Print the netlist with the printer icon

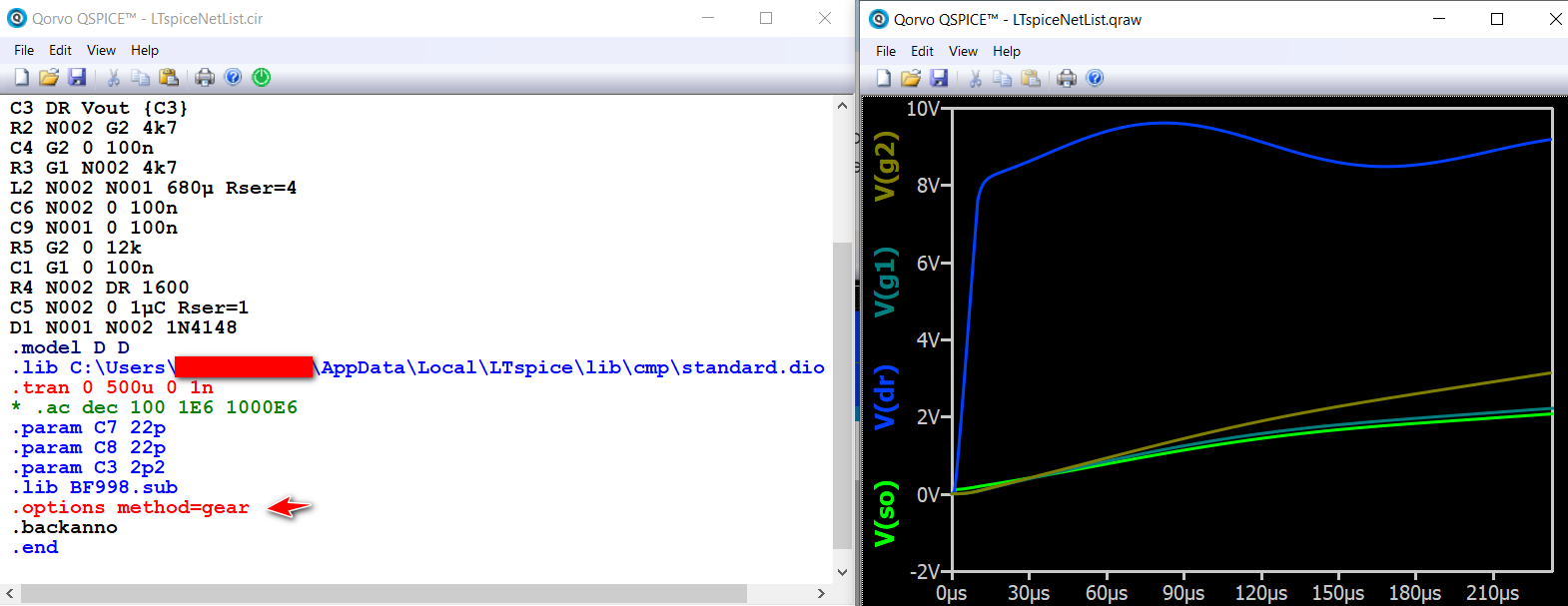[x=204, y=77]
